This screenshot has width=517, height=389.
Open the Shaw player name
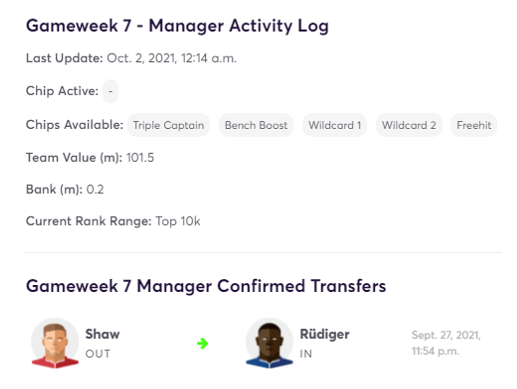[102, 334]
